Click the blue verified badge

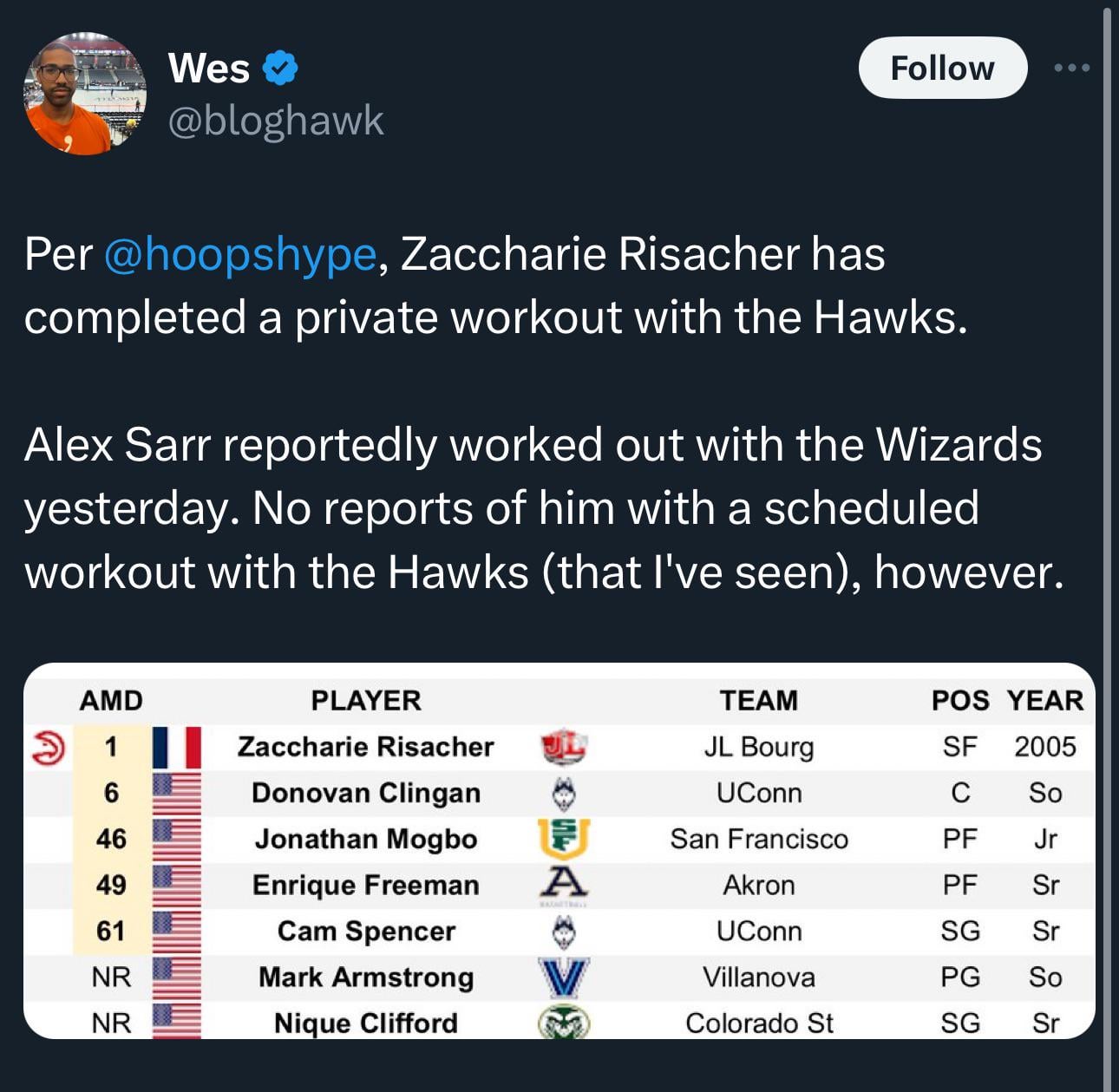279,68
